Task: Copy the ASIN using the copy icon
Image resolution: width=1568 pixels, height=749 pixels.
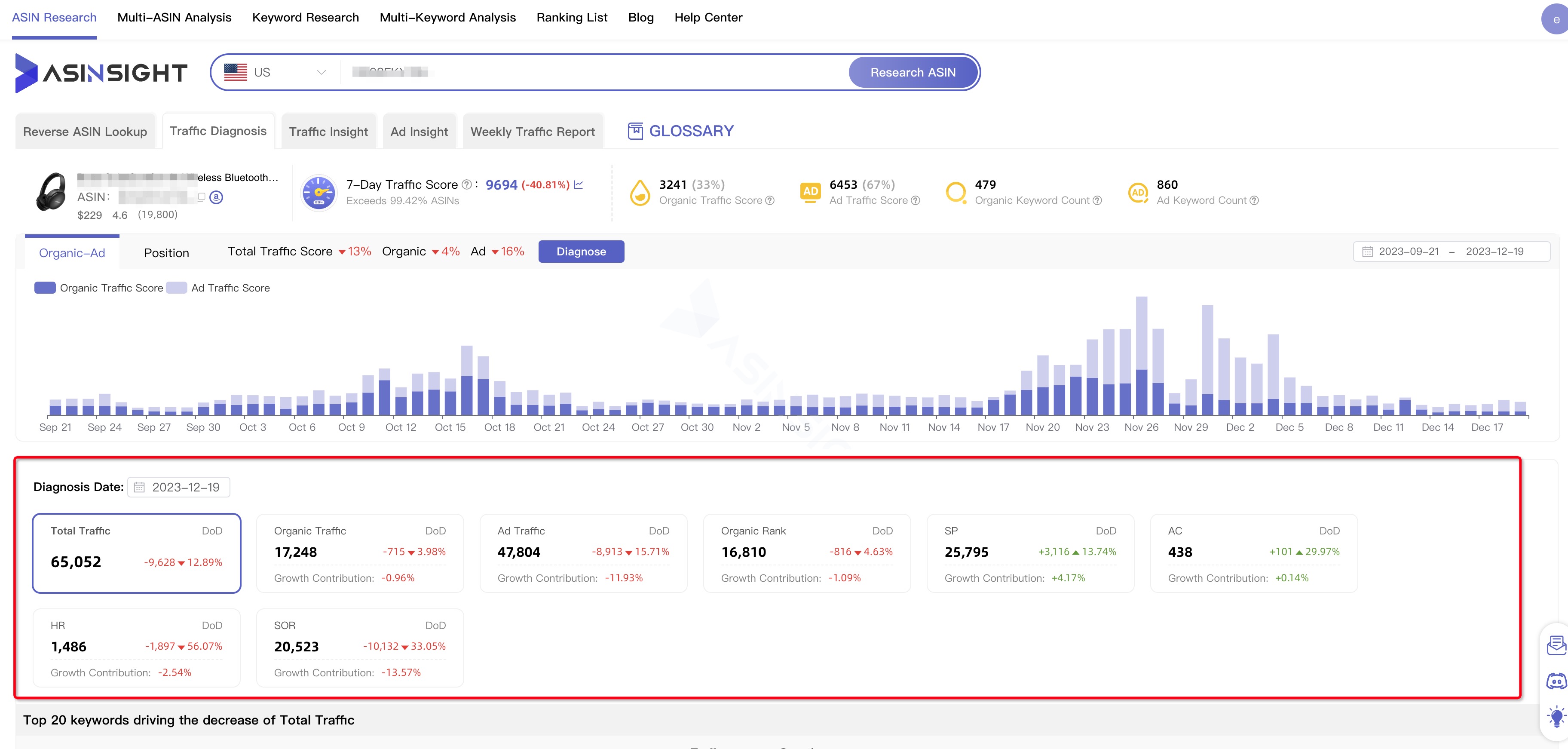Action: point(202,198)
